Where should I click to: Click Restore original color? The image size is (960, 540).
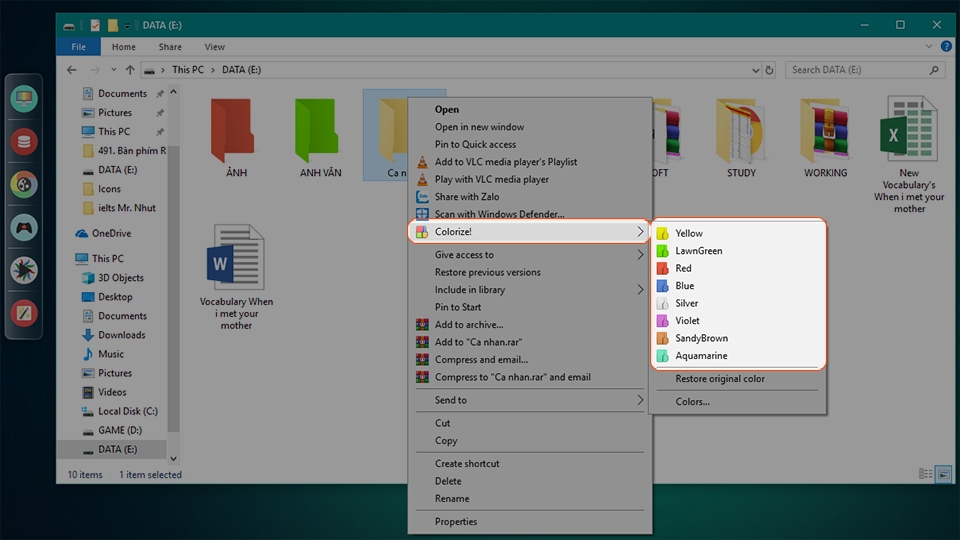point(720,379)
